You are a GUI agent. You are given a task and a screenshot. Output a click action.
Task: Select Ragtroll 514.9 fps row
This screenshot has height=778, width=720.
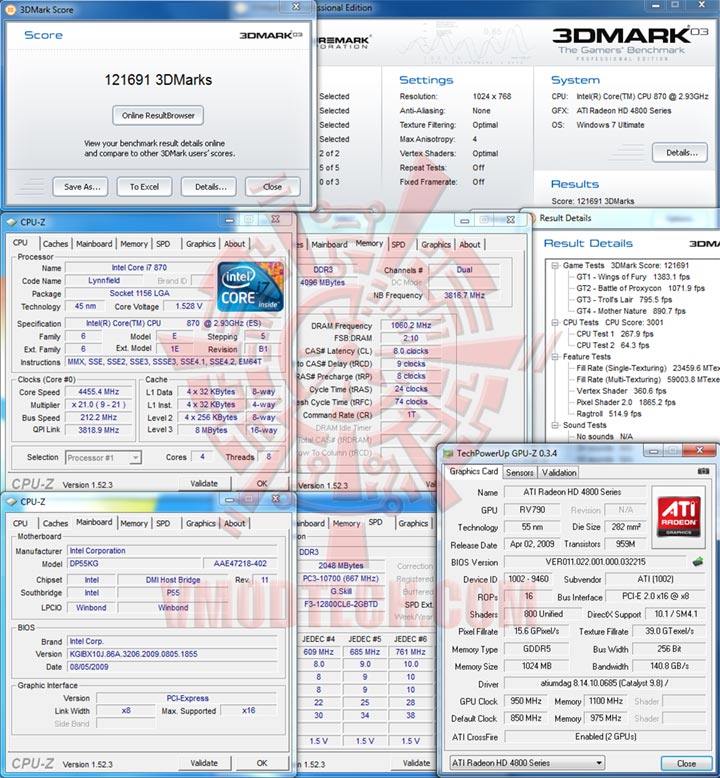(608, 414)
